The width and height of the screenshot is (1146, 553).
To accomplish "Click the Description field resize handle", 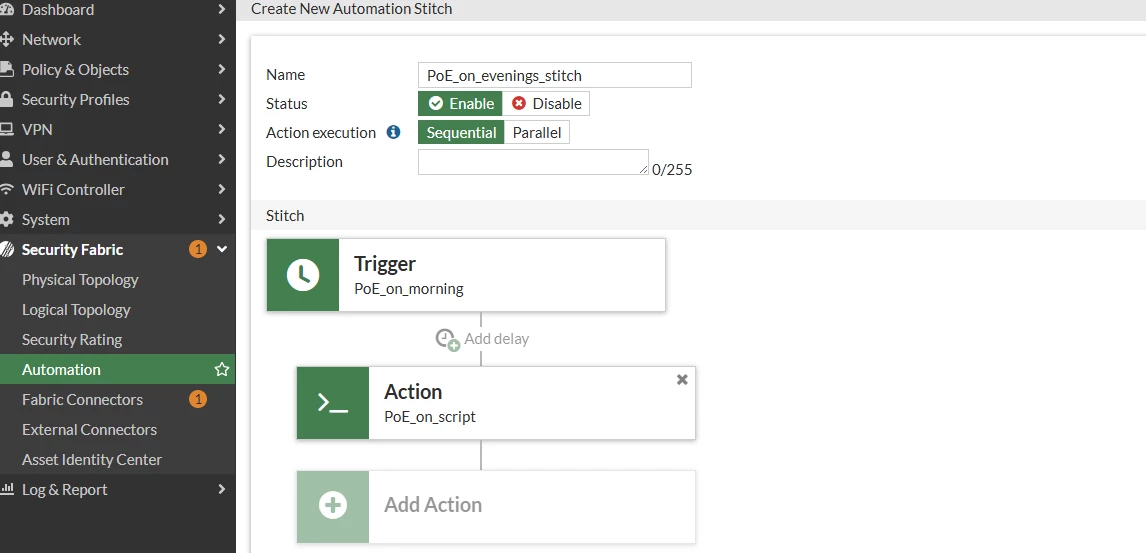I will tap(644, 170).
